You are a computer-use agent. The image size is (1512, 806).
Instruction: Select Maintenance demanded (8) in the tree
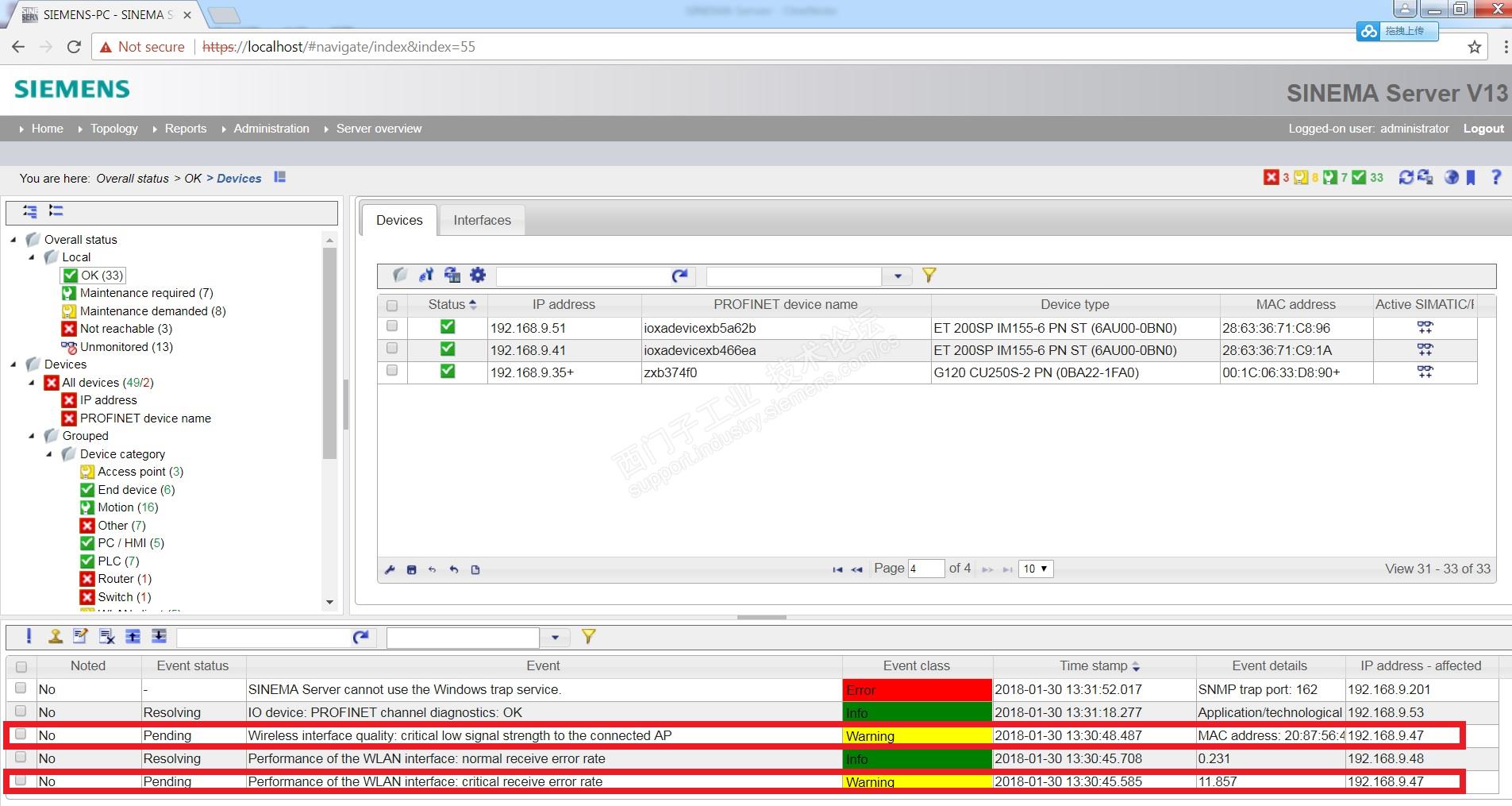pyautogui.click(x=152, y=311)
